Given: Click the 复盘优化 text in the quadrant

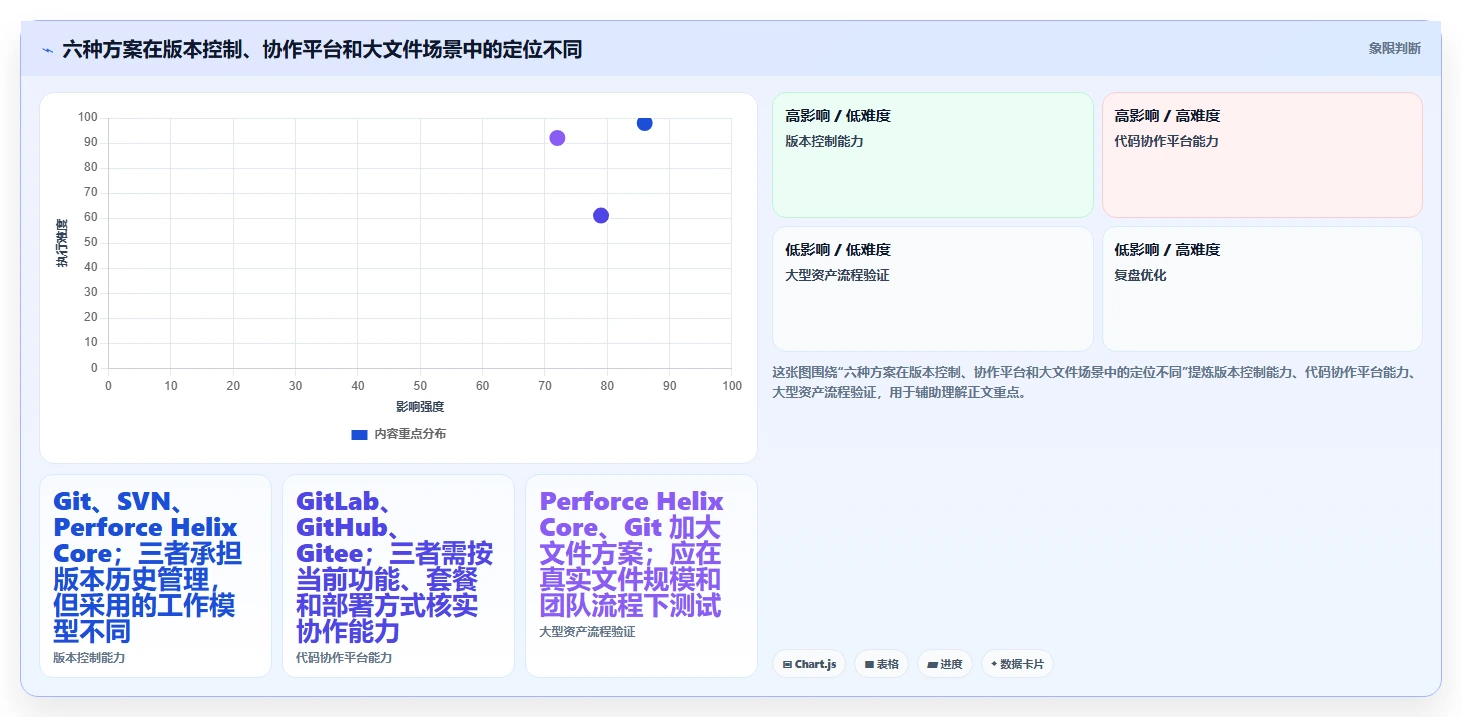Looking at the screenshot, I should 1140,275.
